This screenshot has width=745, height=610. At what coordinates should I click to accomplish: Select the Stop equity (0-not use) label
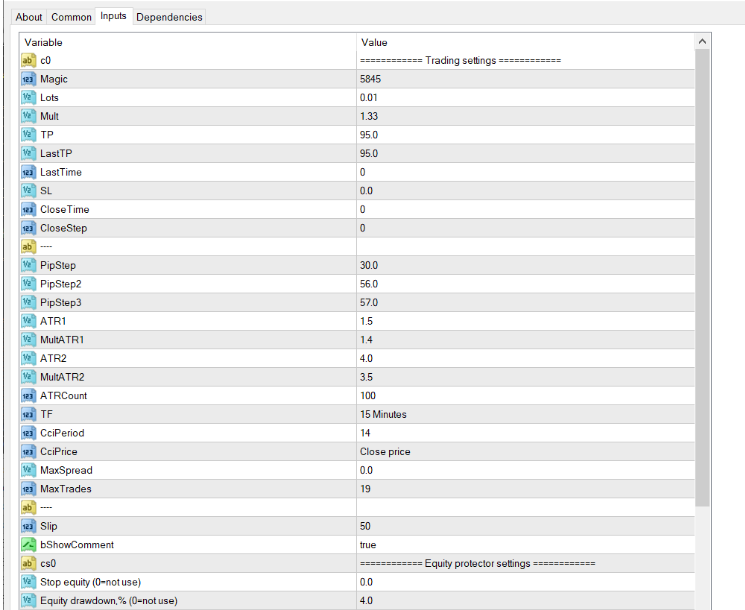(90, 582)
